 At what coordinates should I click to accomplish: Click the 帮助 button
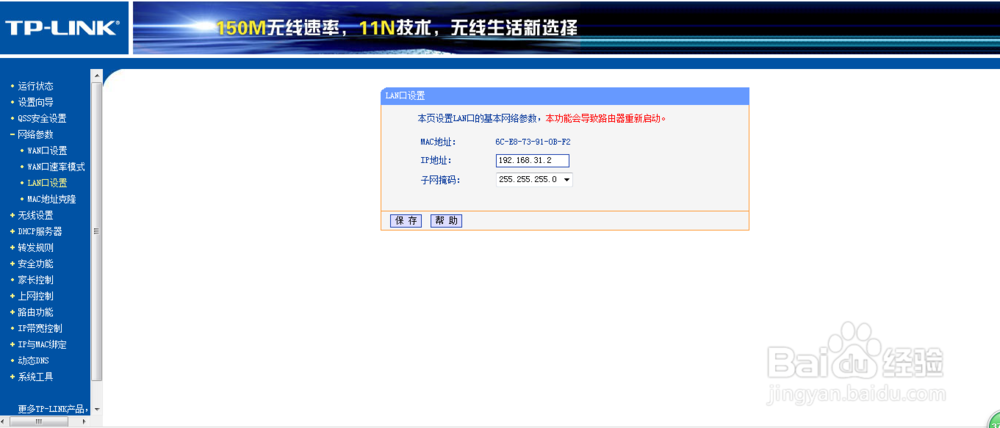[x=446, y=221]
